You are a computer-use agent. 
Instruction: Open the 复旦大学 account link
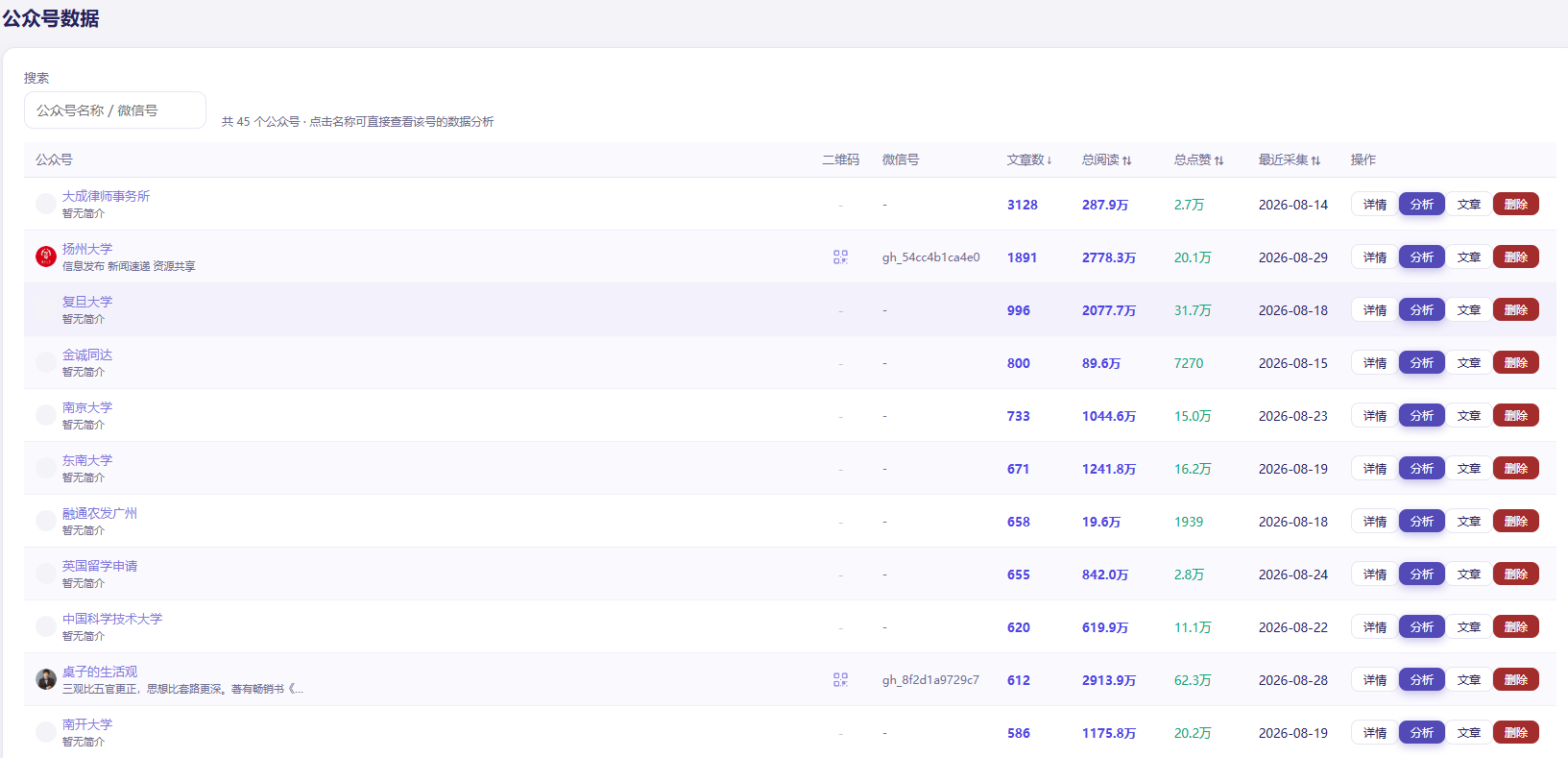click(87, 302)
